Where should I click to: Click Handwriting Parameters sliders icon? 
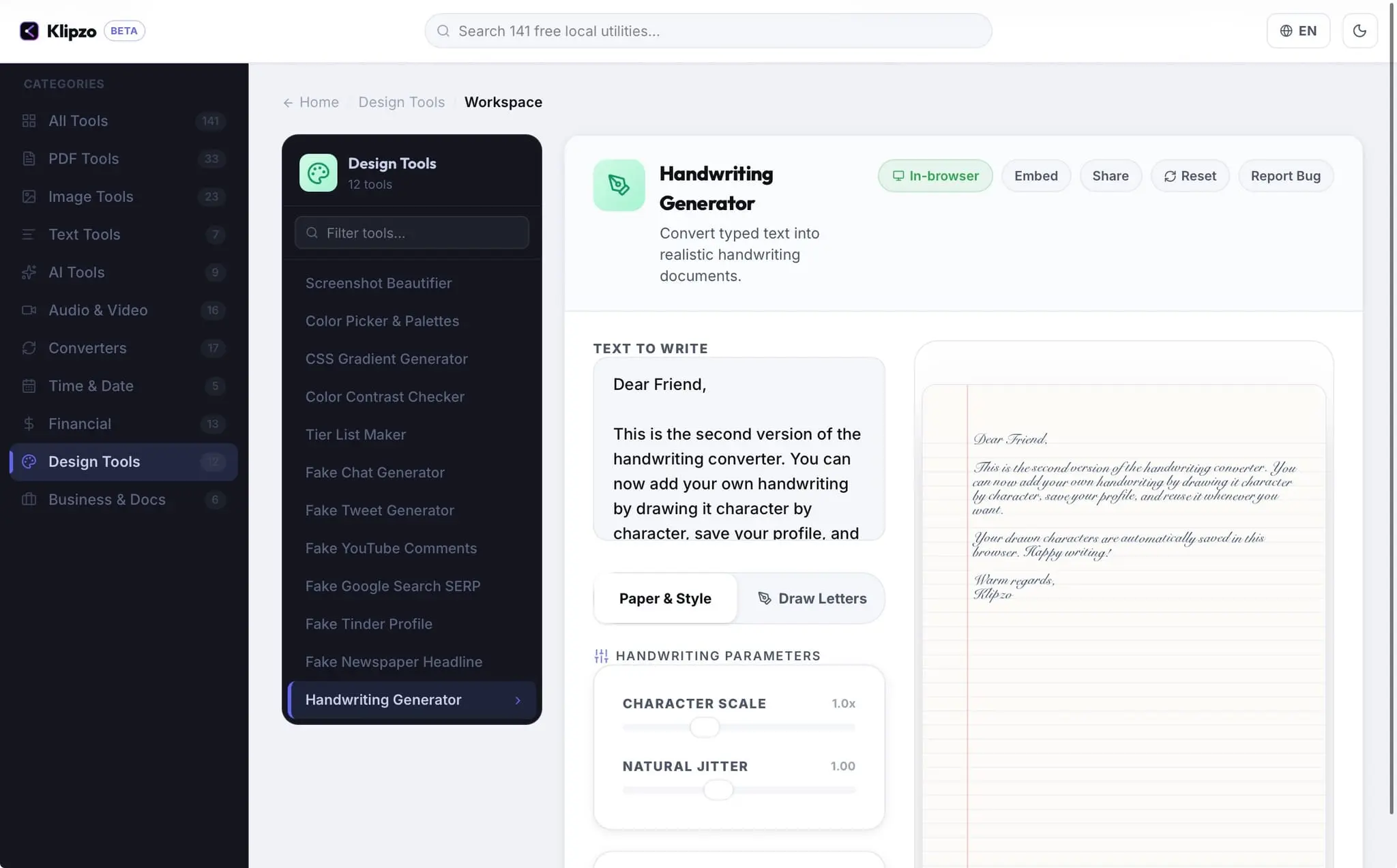click(x=601, y=656)
